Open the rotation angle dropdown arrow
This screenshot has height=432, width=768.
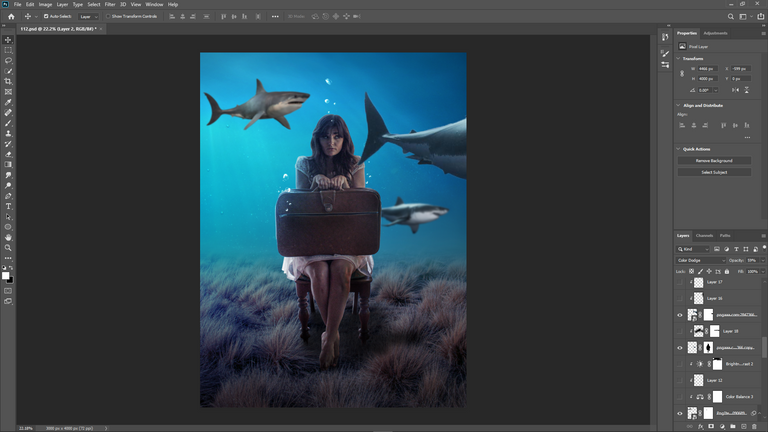pyautogui.click(x=716, y=90)
